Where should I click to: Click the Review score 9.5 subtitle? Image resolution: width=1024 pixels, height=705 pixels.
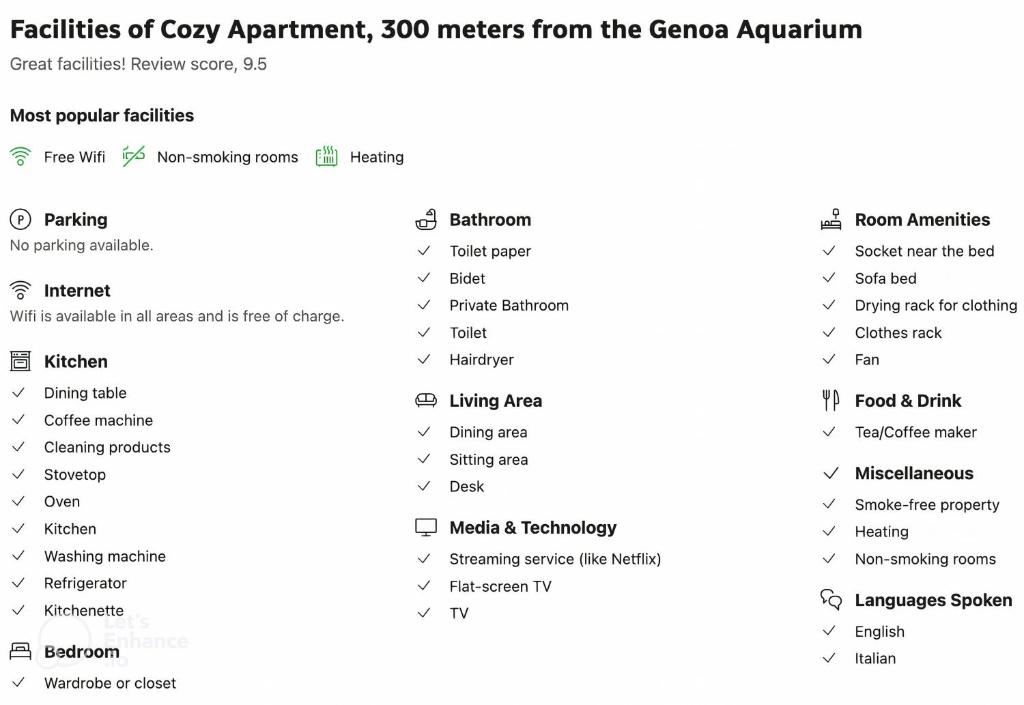[x=138, y=64]
